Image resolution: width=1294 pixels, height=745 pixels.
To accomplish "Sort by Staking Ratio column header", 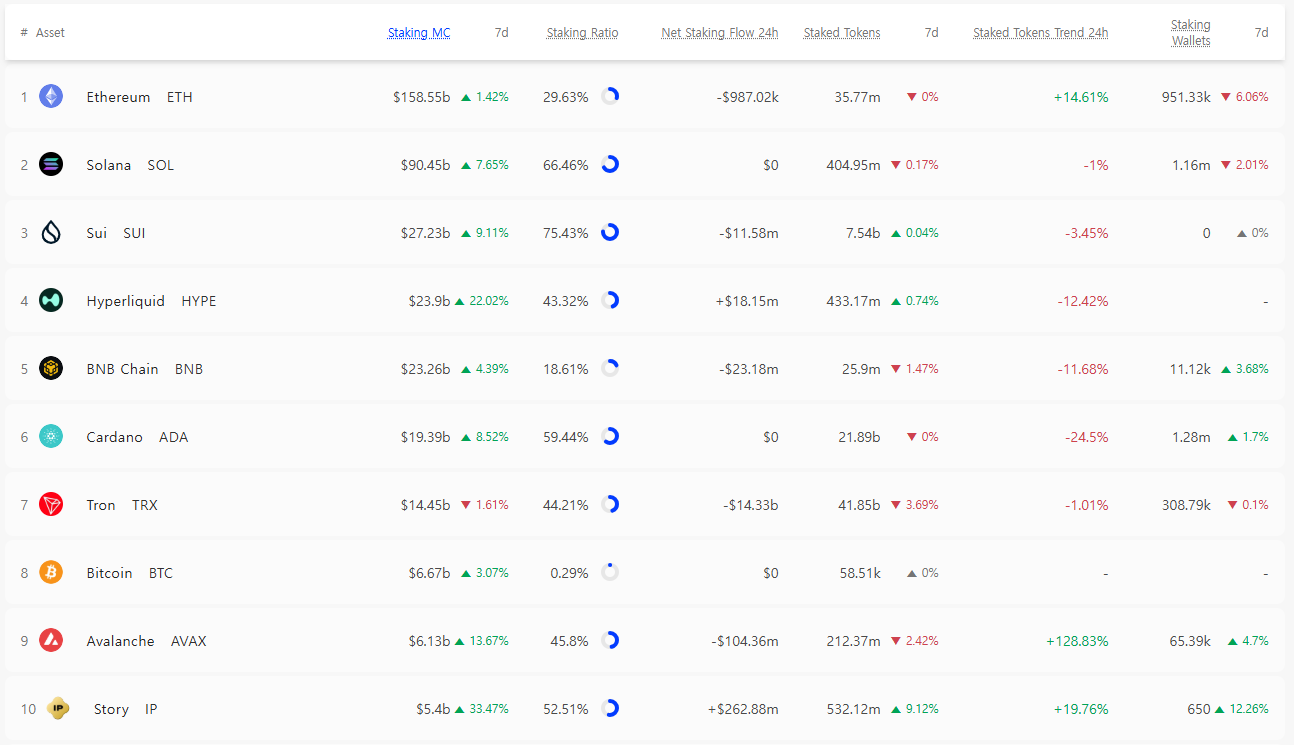I will (x=582, y=33).
